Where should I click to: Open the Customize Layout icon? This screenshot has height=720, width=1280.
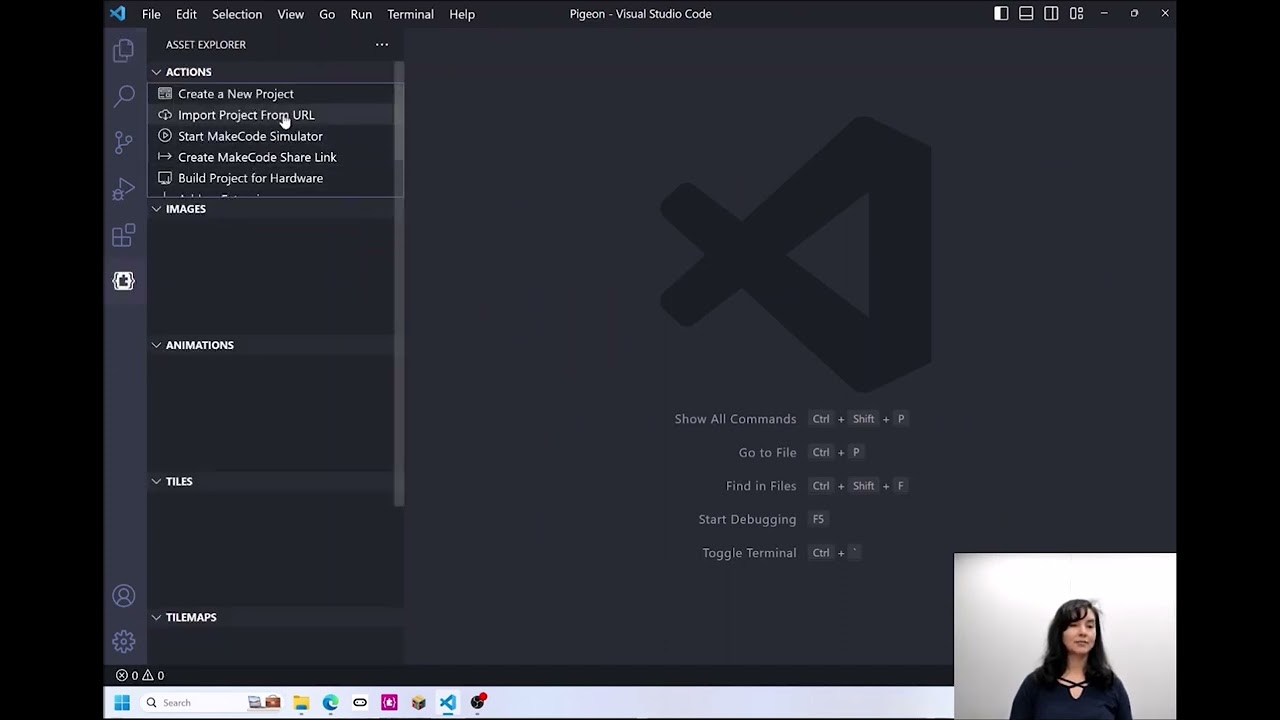pyautogui.click(x=1077, y=14)
